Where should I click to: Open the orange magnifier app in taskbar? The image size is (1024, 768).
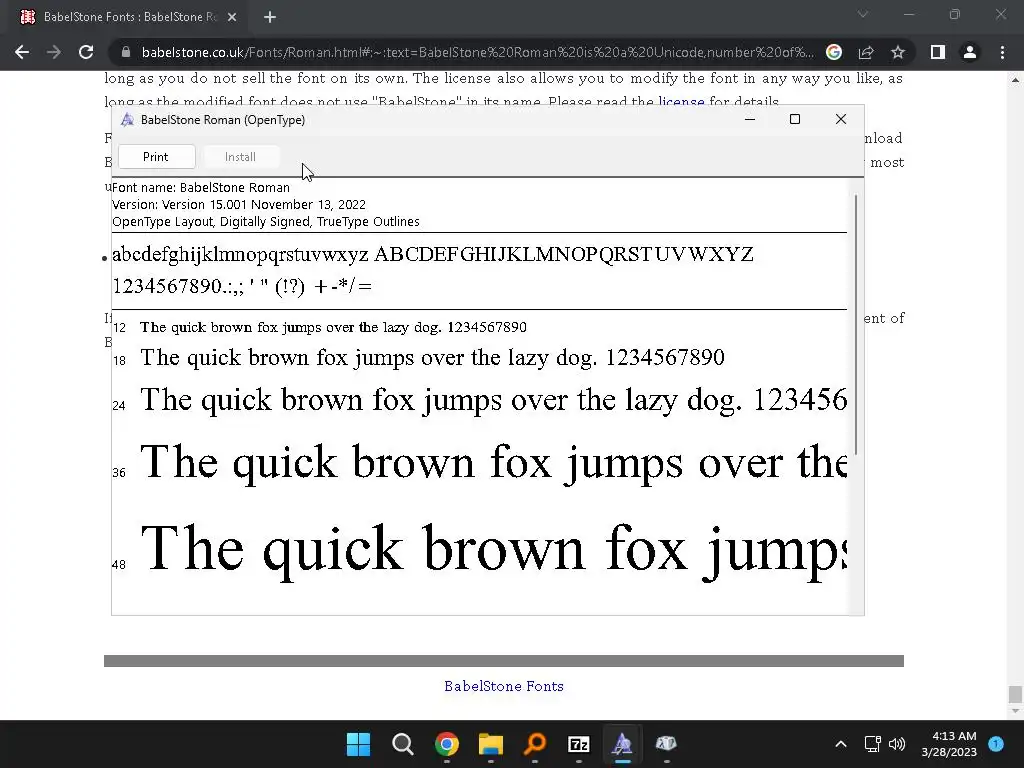pyautogui.click(x=535, y=744)
